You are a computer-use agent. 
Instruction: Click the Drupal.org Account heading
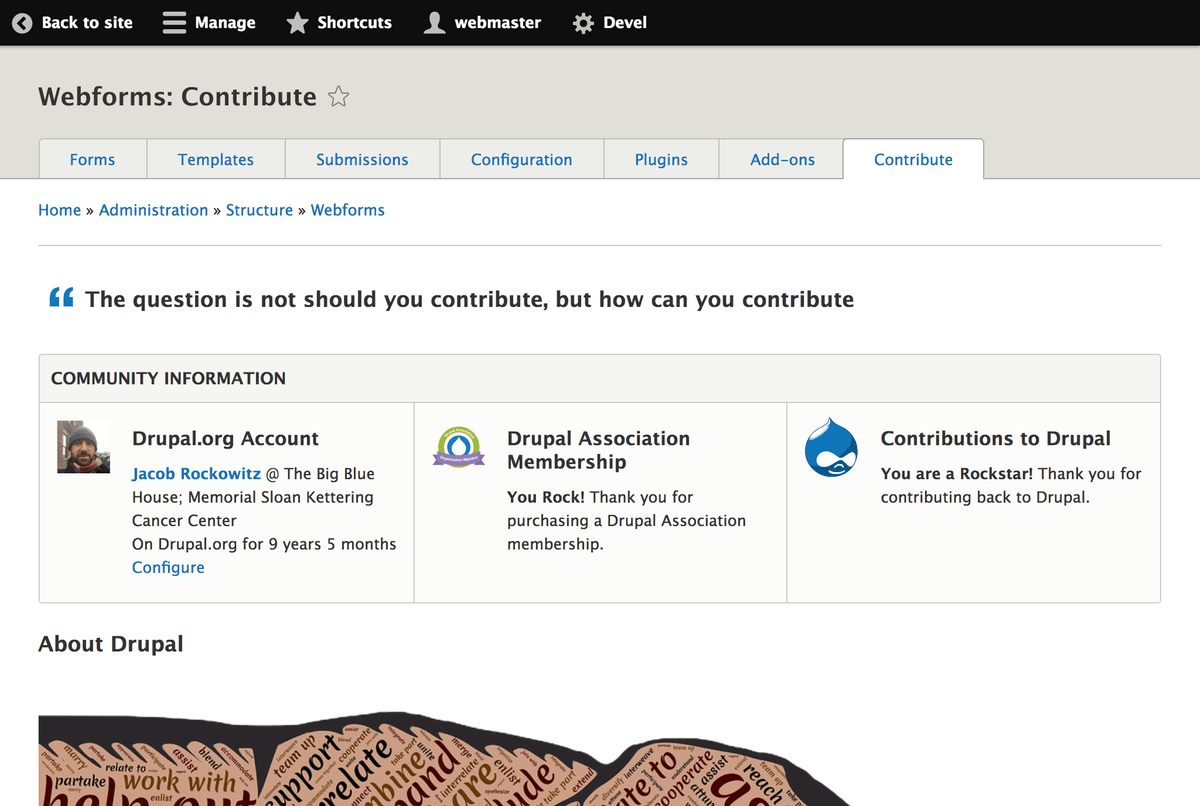tap(225, 439)
